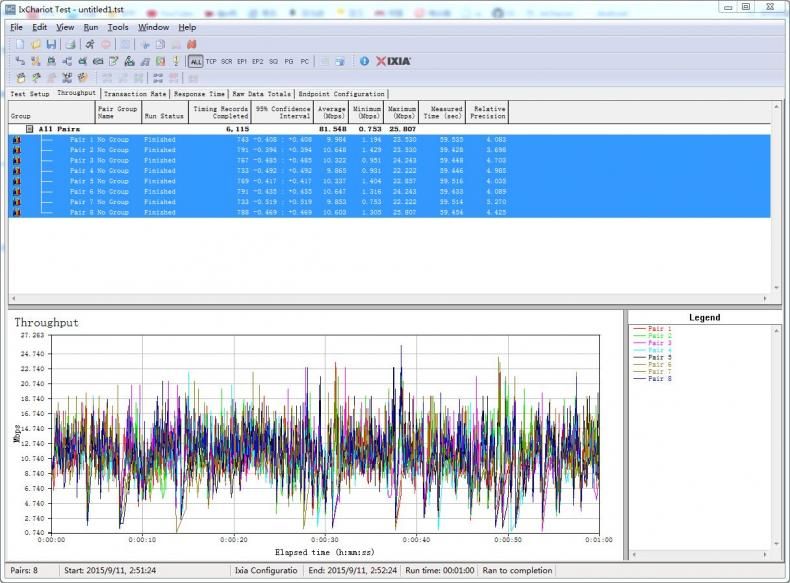This screenshot has height=583, width=790.
Task: Click the copy document toolbar icon
Action: (x=160, y=44)
